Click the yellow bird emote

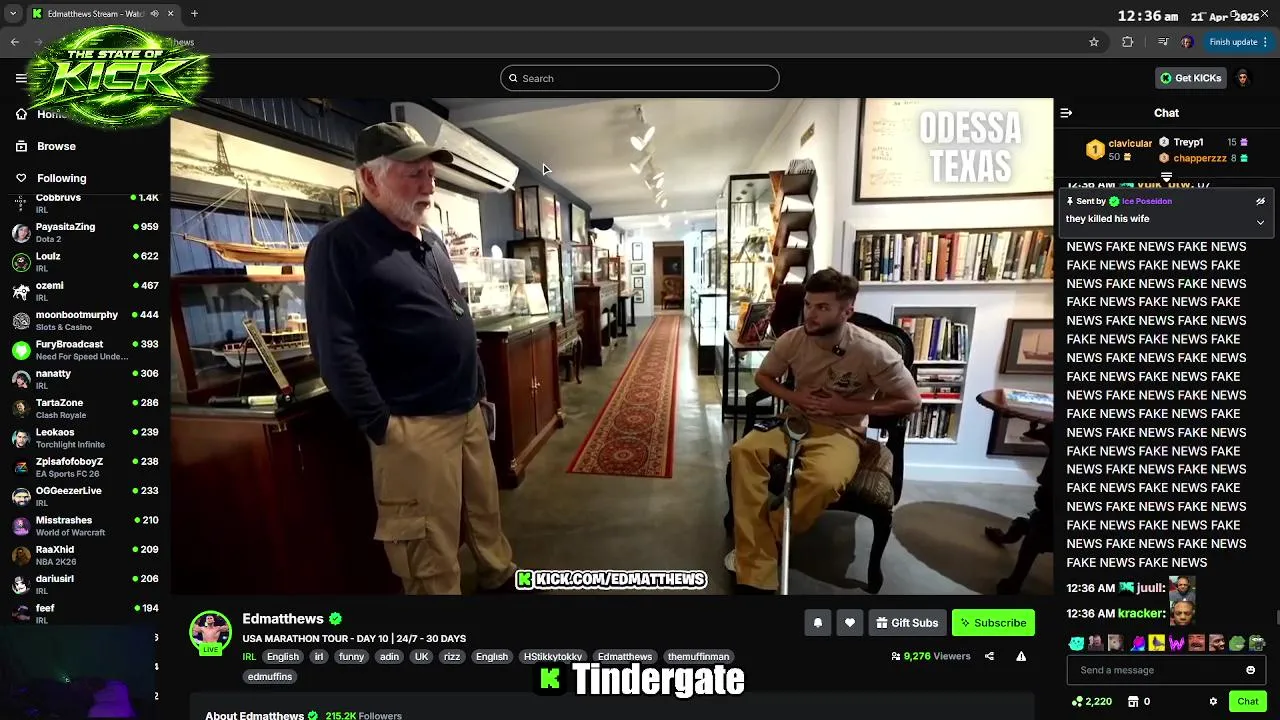tap(1157, 643)
